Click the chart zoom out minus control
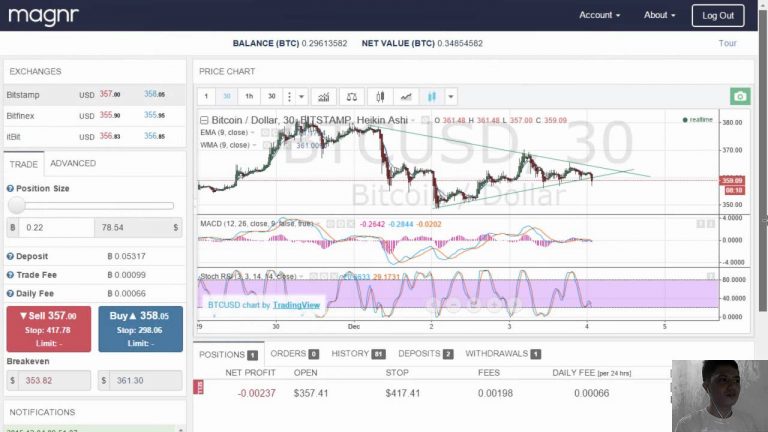Image resolution: width=768 pixels, height=432 pixels. 453,305
